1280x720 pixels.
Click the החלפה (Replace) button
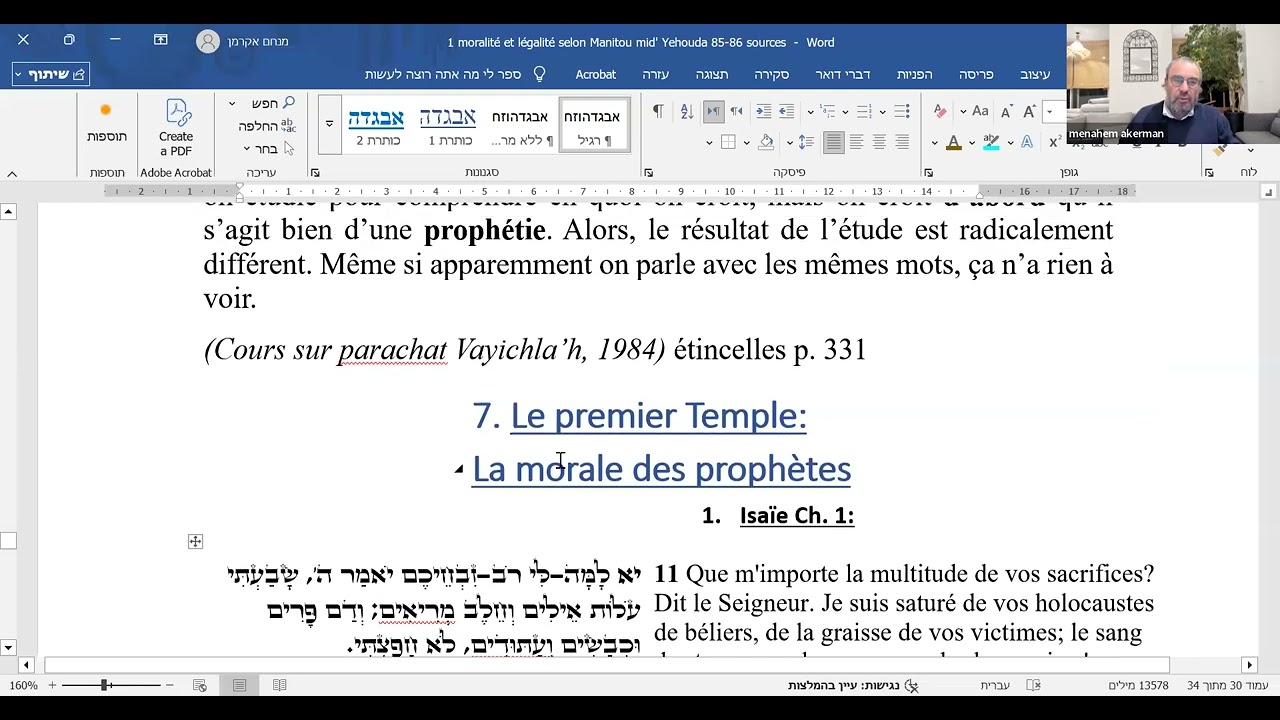tap(266, 126)
